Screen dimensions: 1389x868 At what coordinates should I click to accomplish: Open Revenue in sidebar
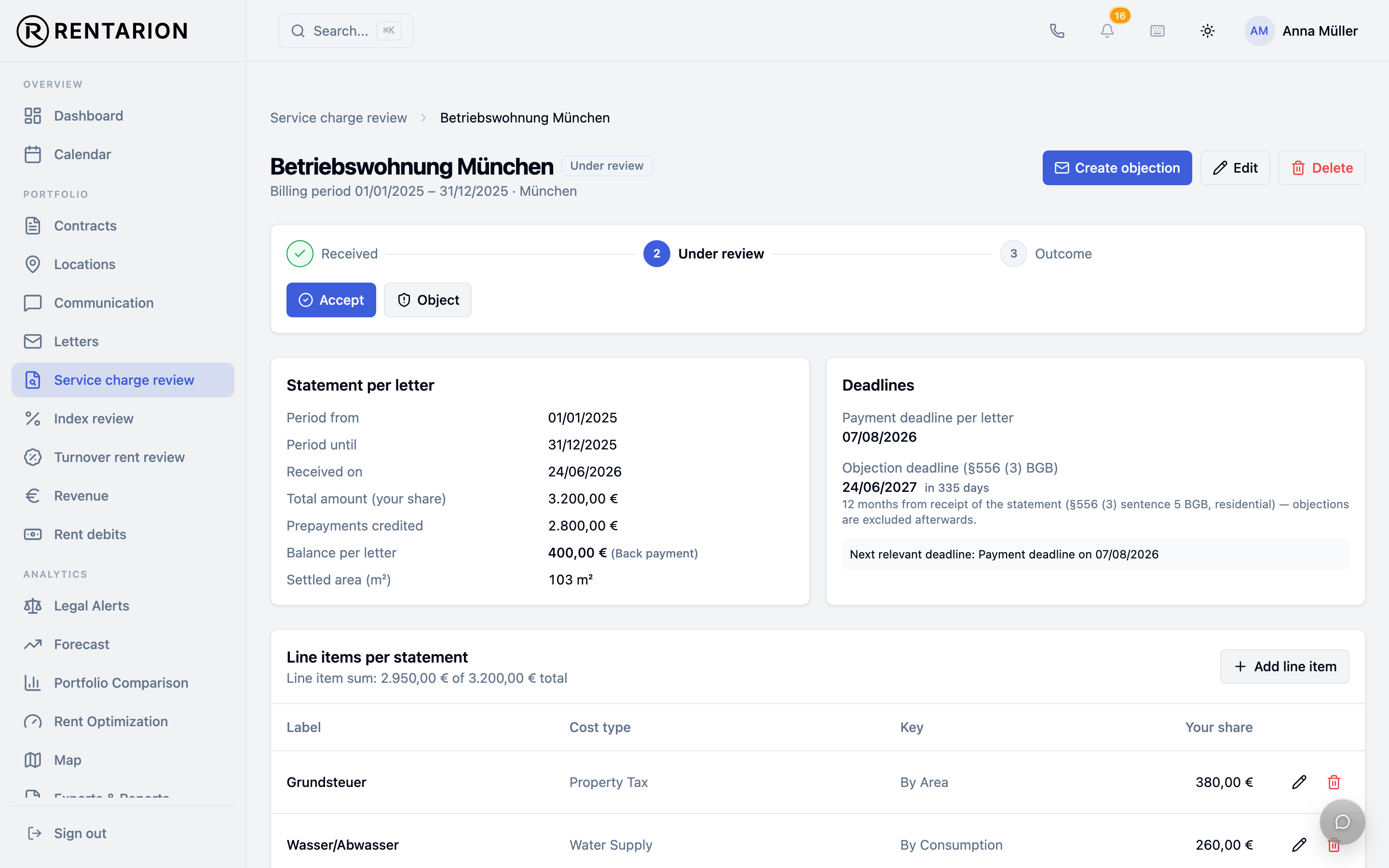point(123,495)
